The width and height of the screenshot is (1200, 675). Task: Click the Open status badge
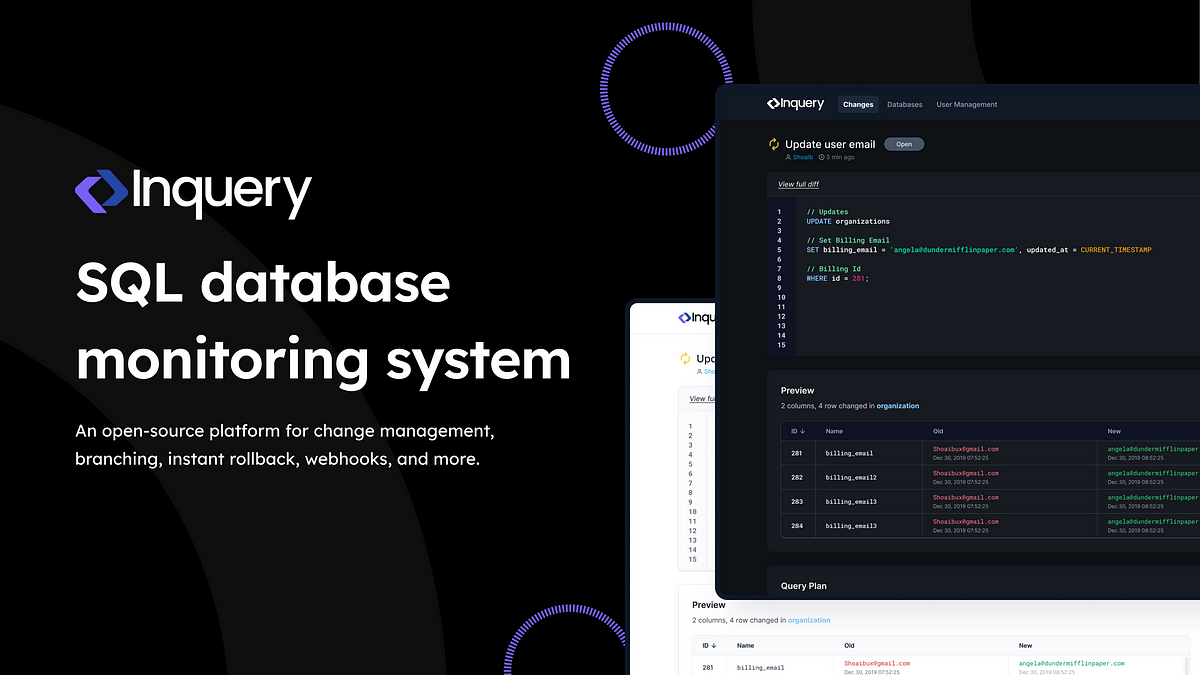[x=904, y=144]
